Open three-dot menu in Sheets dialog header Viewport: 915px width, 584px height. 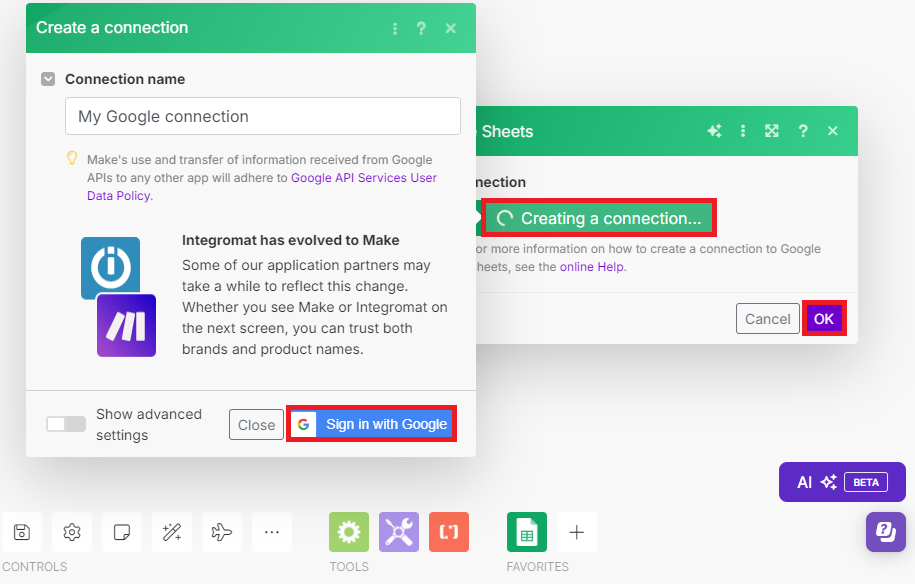pyautogui.click(x=743, y=131)
